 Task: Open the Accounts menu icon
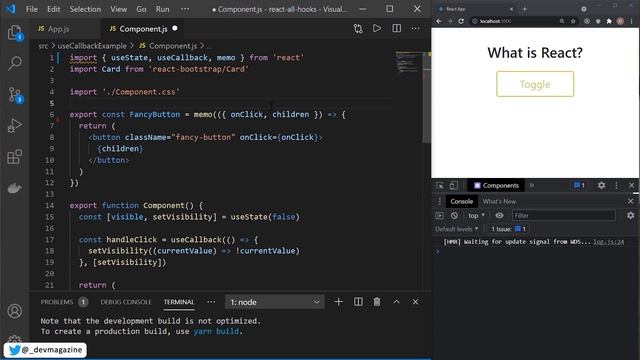(x=15, y=311)
